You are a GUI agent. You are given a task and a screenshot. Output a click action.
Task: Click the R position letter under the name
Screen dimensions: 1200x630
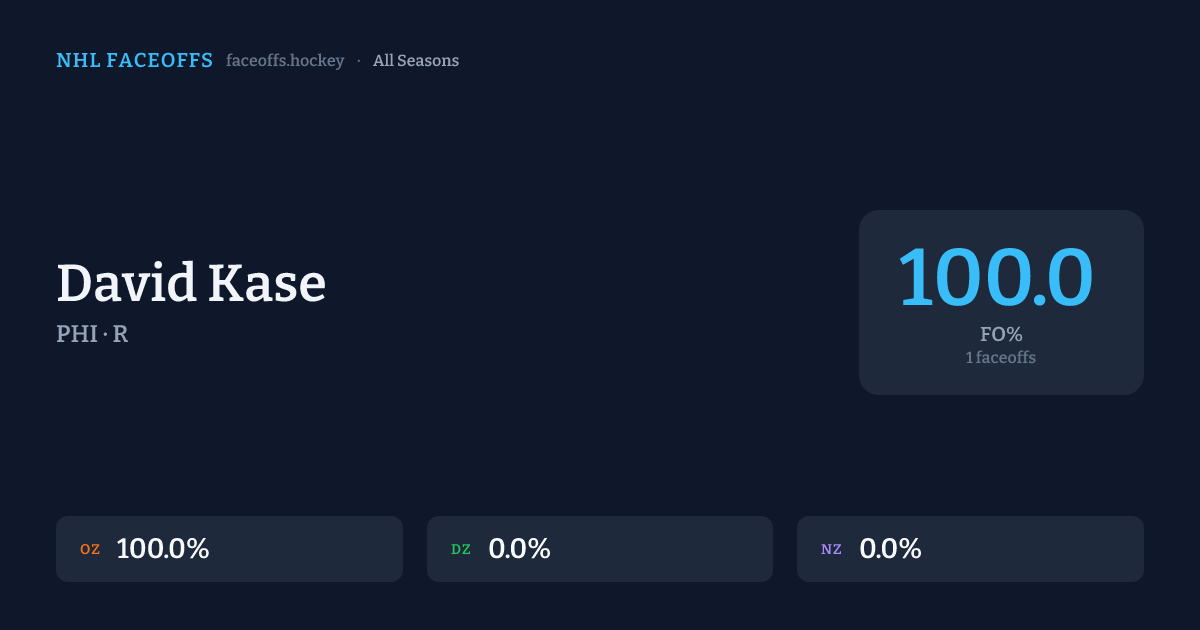(120, 334)
